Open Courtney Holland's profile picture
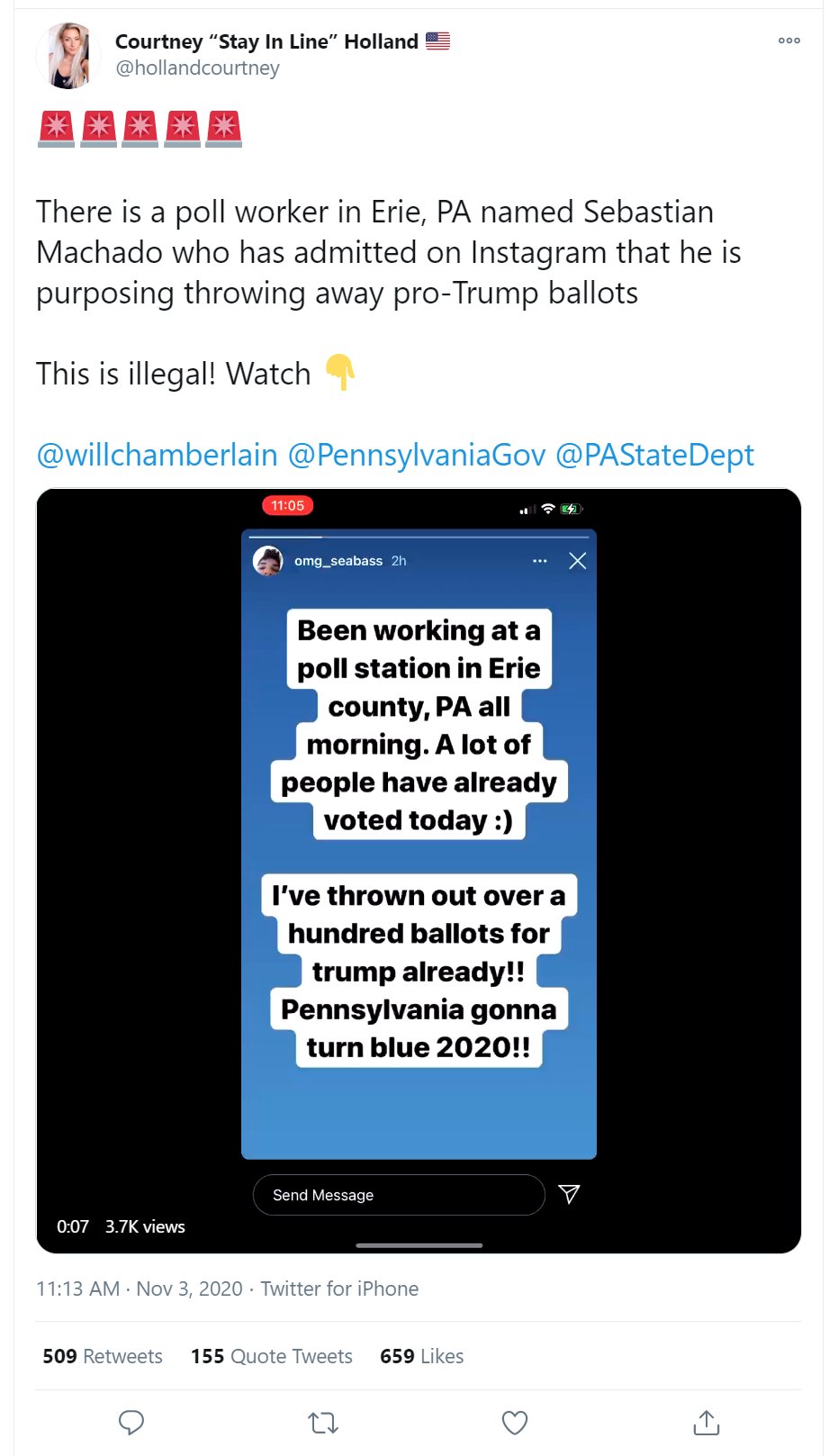829x1456 pixels. (68, 56)
